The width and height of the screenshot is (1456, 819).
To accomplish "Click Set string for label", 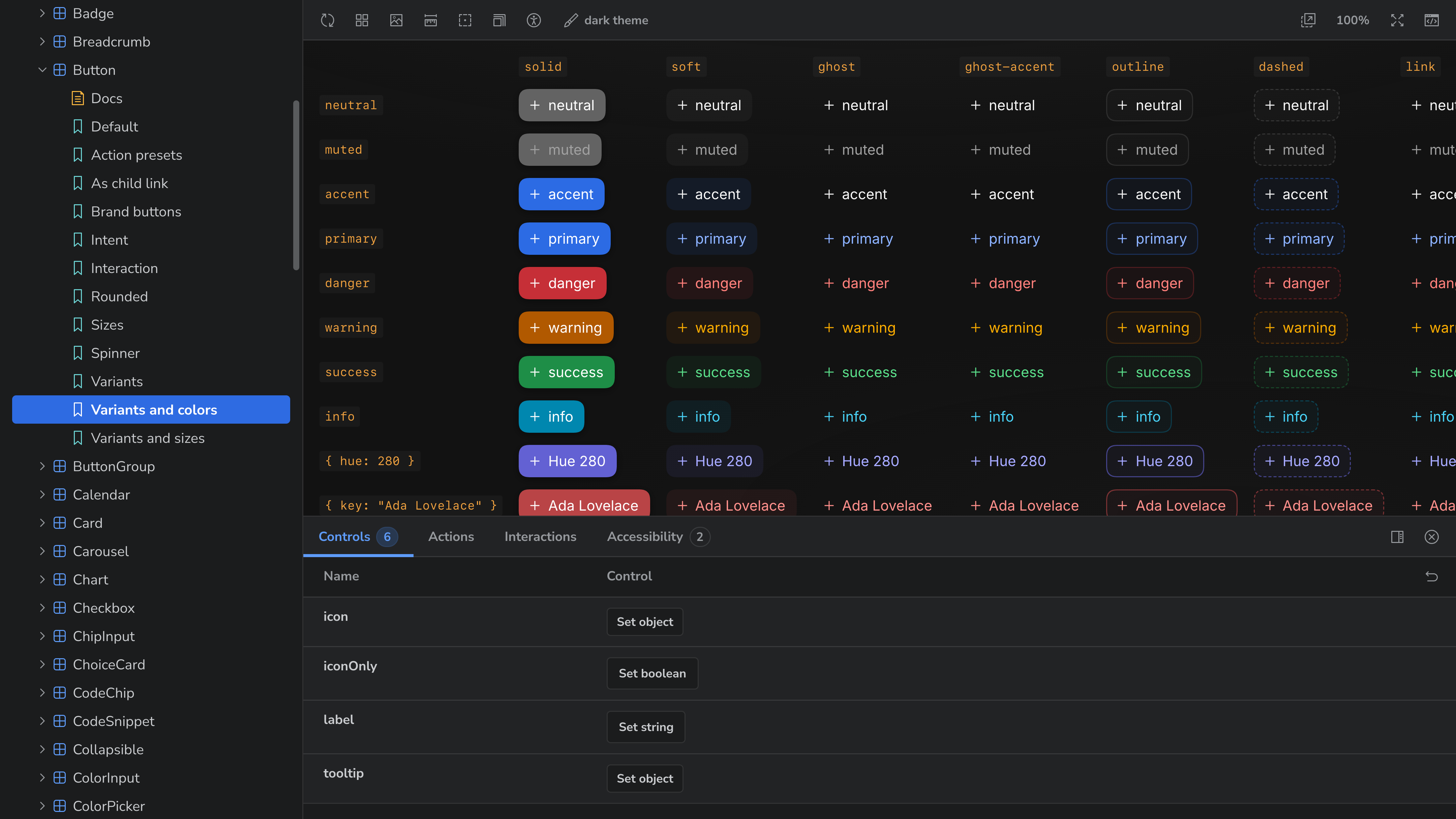I will click(645, 727).
